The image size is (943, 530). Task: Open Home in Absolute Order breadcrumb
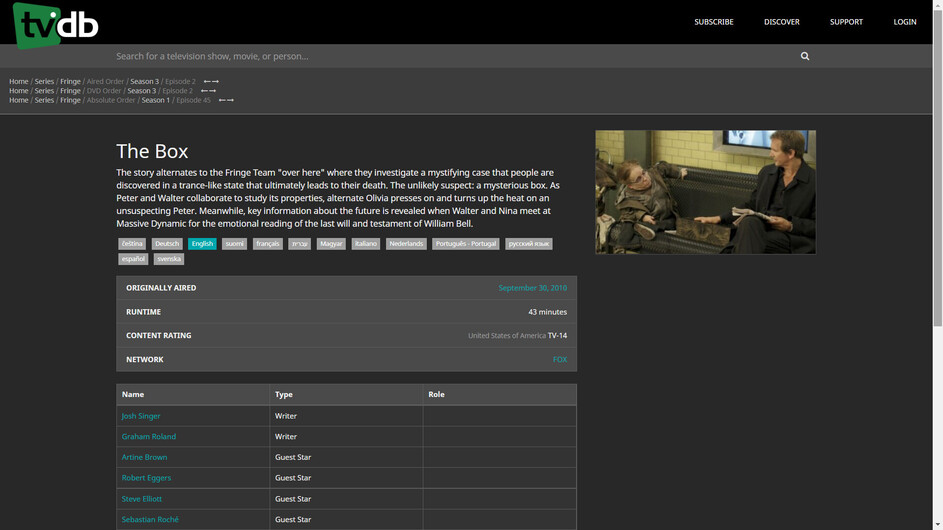(19, 100)
